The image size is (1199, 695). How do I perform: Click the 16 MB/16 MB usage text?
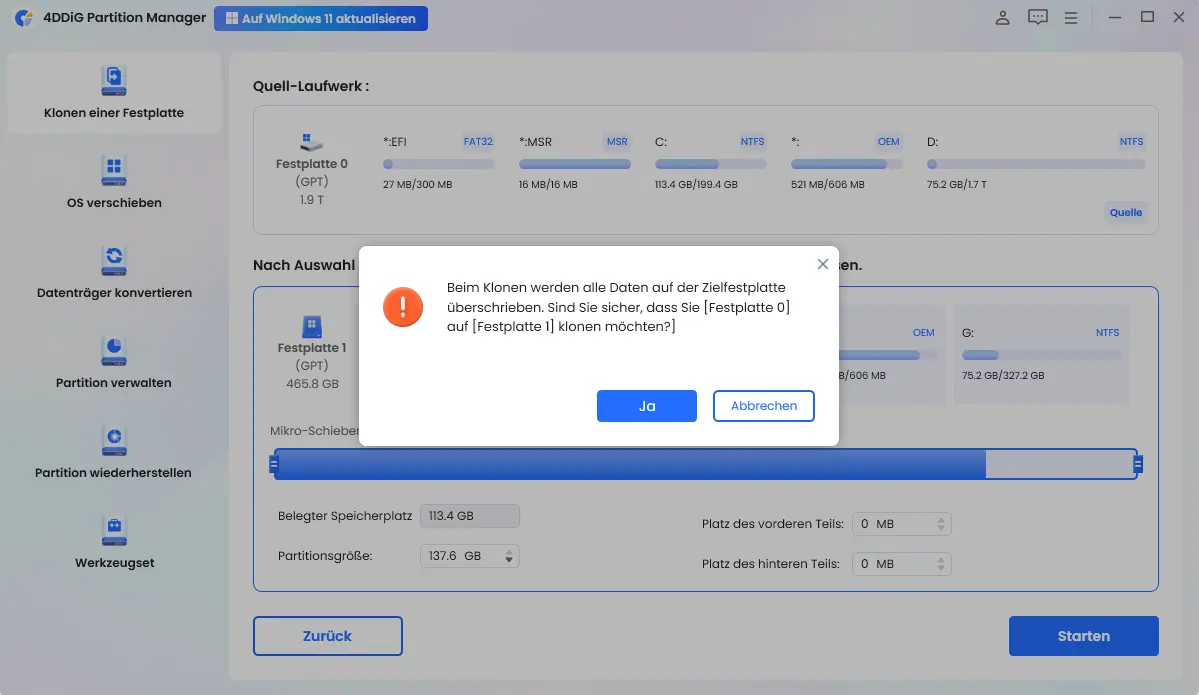pos(548,184)
